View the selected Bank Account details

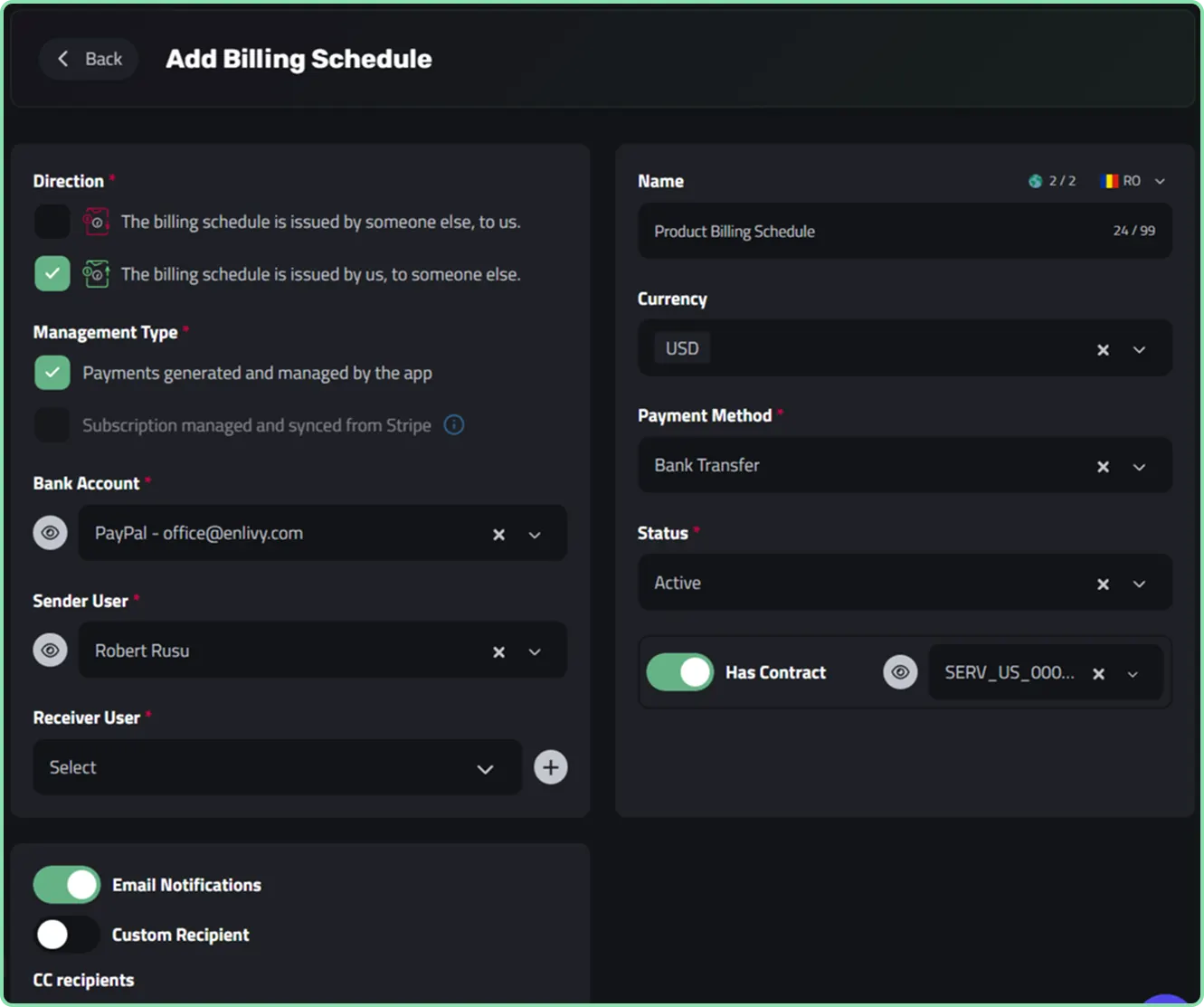point(51,533)
